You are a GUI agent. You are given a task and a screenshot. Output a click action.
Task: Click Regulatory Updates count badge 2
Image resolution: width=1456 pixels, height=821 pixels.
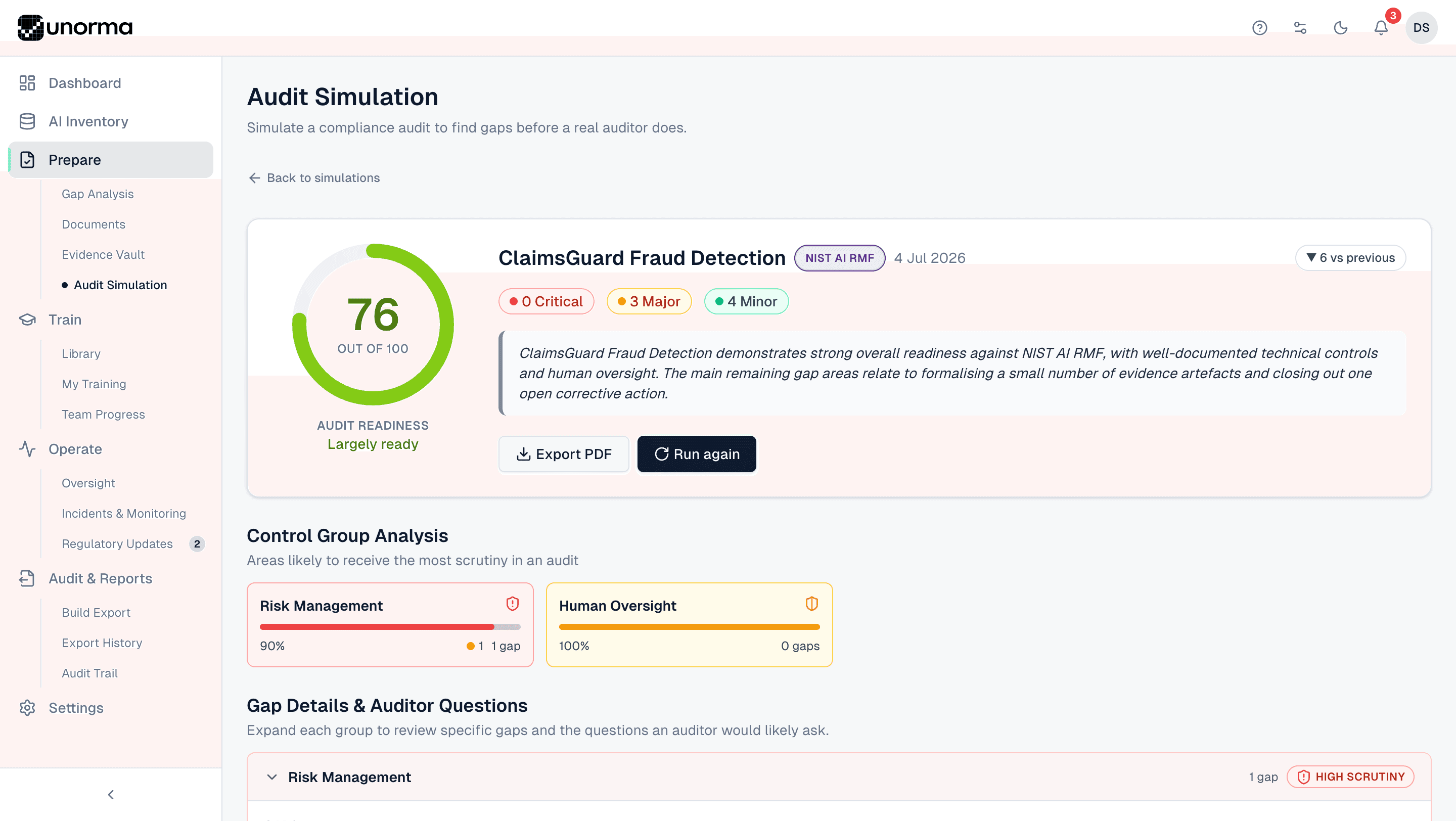coord(197,544)
